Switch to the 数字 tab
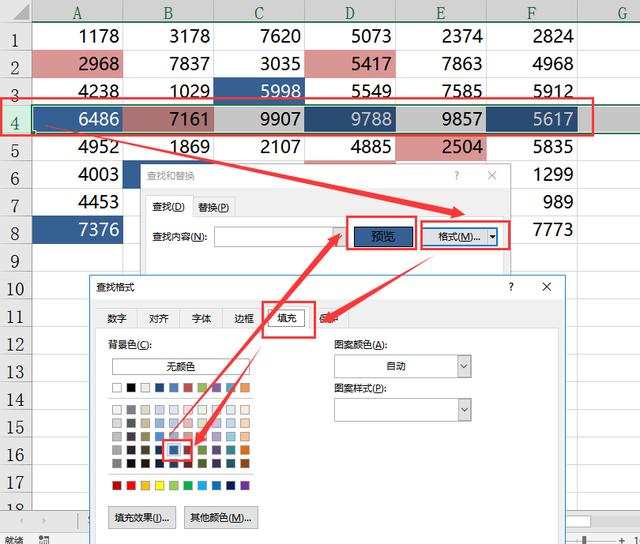Screen dimensions: 640x544 point(117,319)
